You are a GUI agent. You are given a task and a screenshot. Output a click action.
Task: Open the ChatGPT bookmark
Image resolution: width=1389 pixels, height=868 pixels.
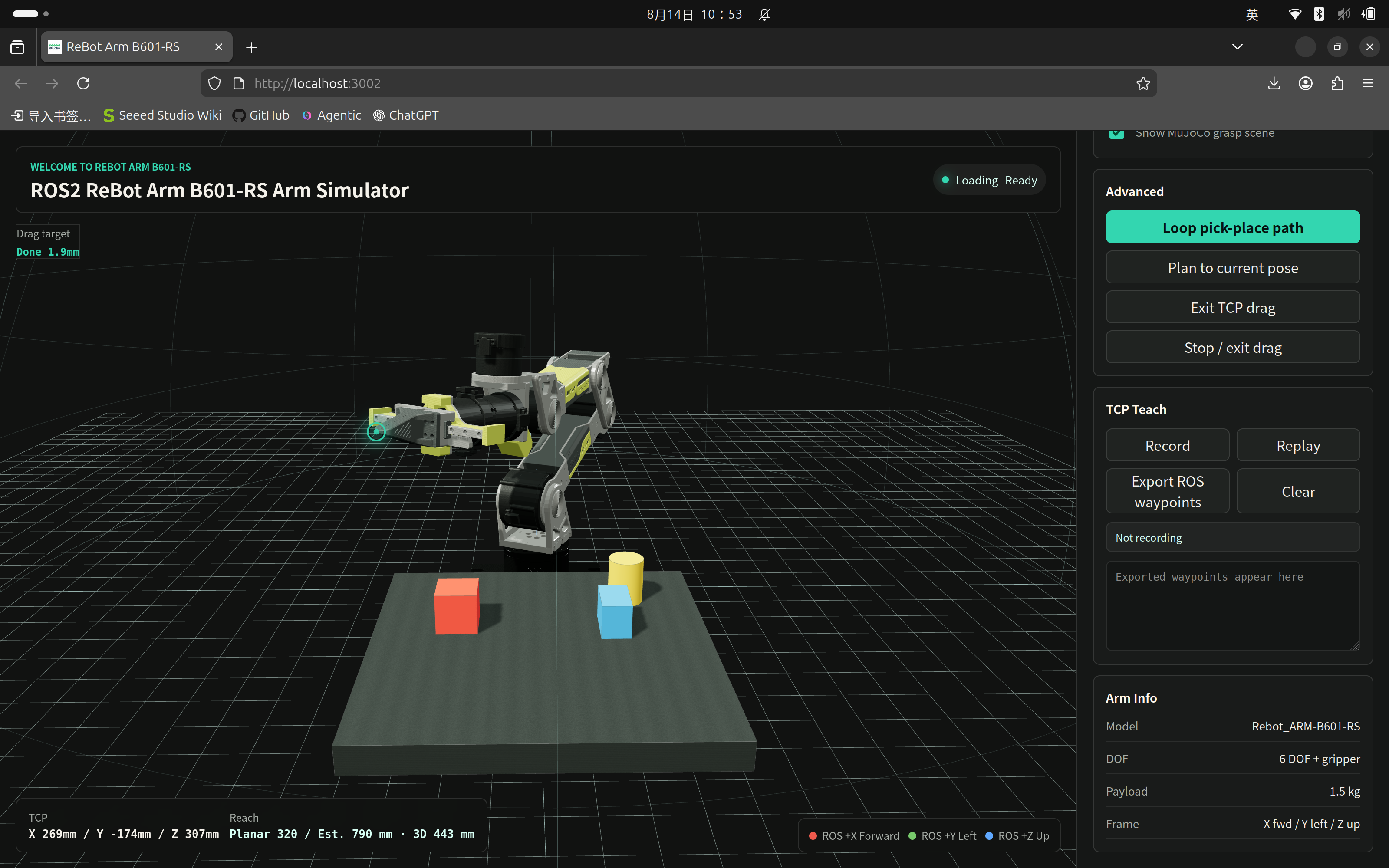click(406, 115)
